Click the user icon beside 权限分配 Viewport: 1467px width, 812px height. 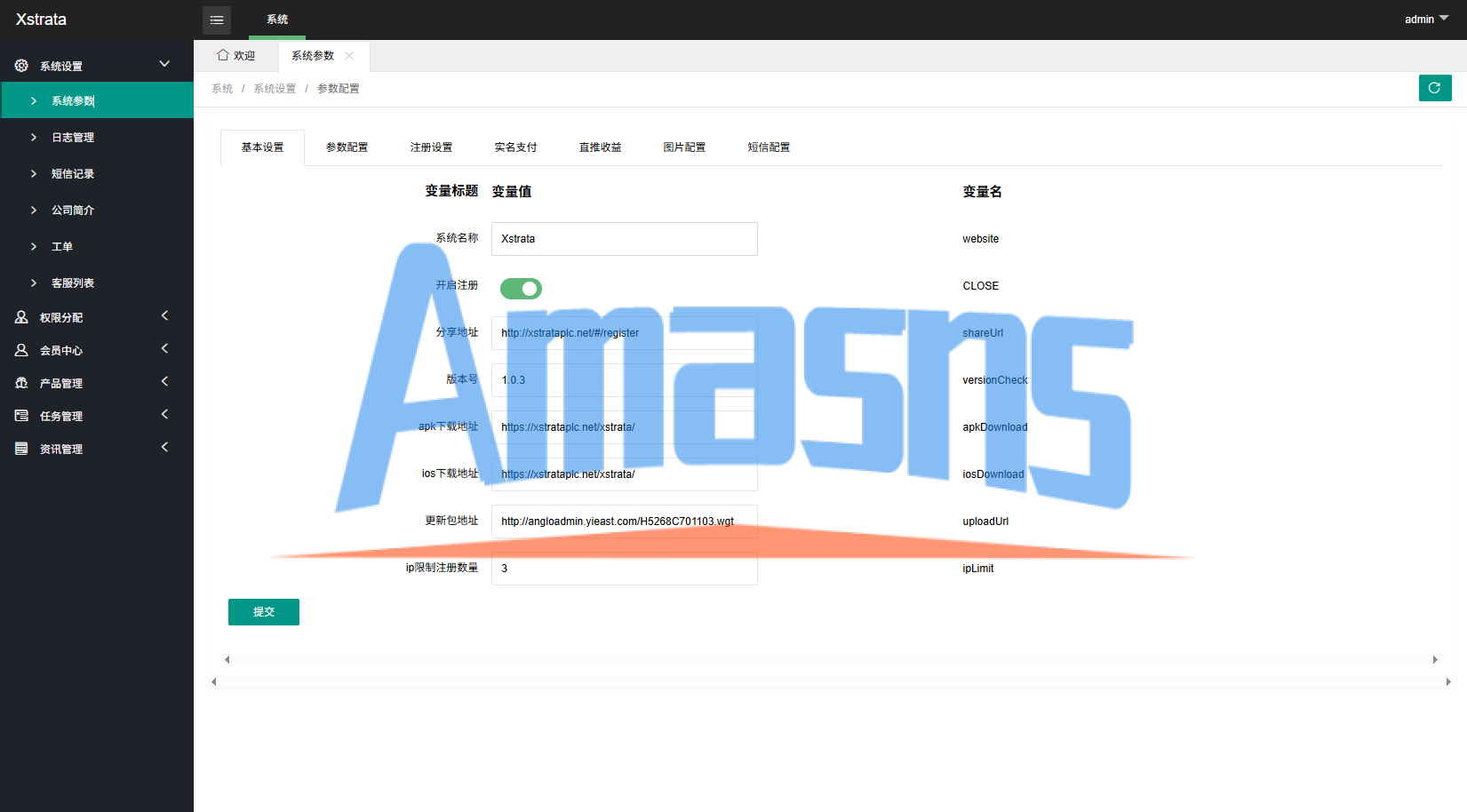coord(21,317)
